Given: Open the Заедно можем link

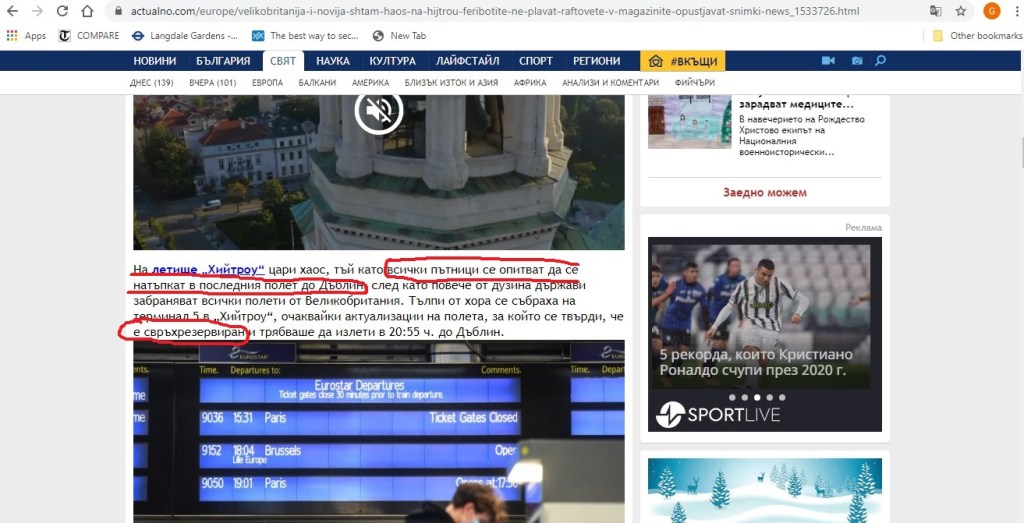Looking at the screenshot, I should coord(764,192).
